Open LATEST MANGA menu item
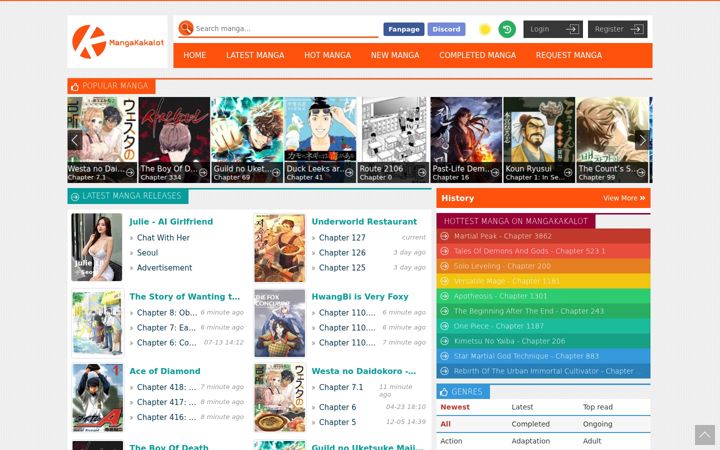This screenshot has width=720, height=450. 255,55
